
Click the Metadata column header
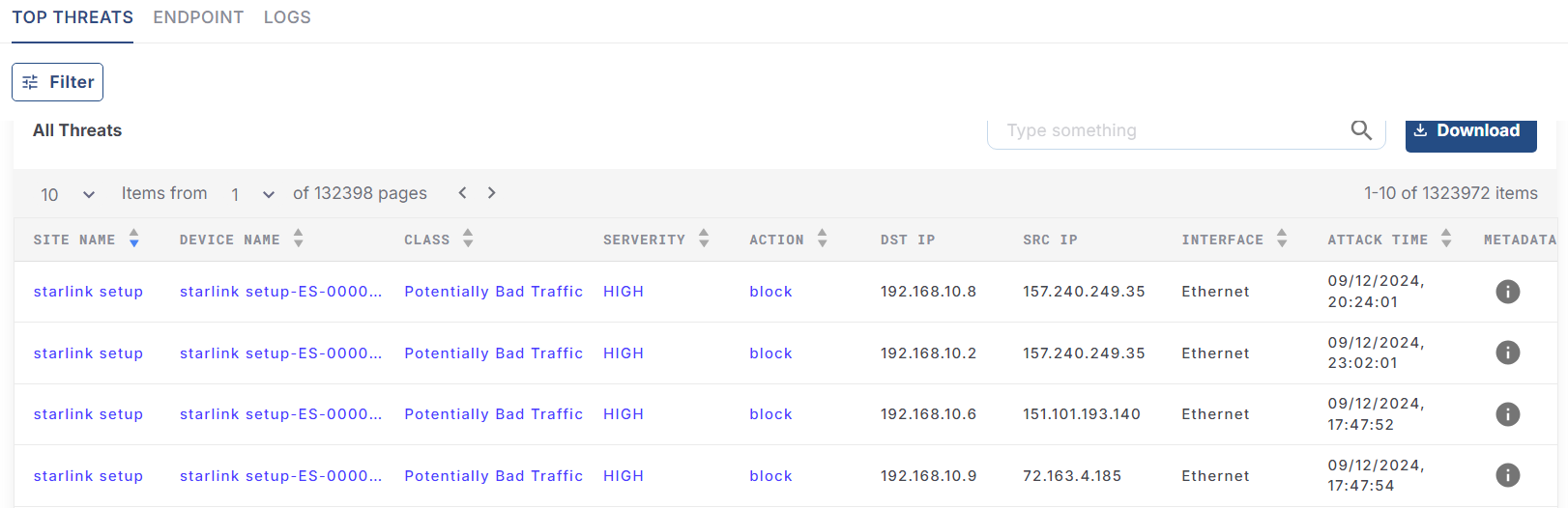pos(1520,240)
